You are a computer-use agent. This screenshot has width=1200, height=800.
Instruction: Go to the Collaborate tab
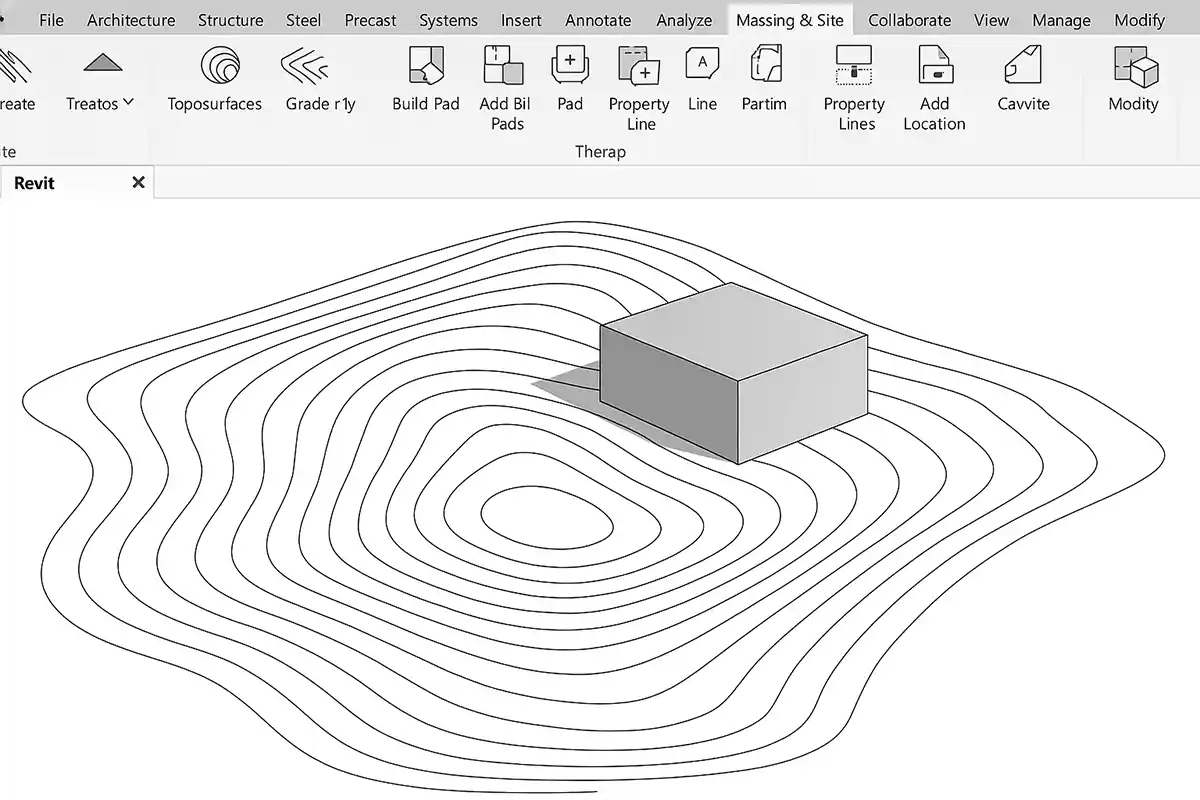[x=909, y=20]
